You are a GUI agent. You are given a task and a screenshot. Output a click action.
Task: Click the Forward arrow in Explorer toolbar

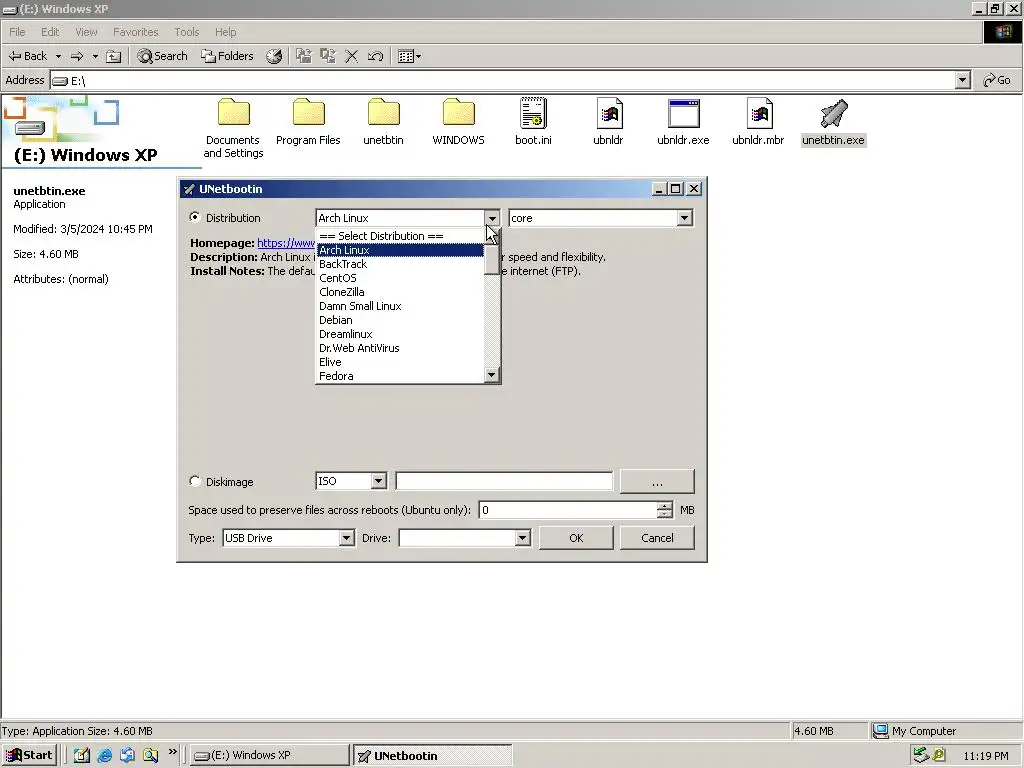coord(77,56)
